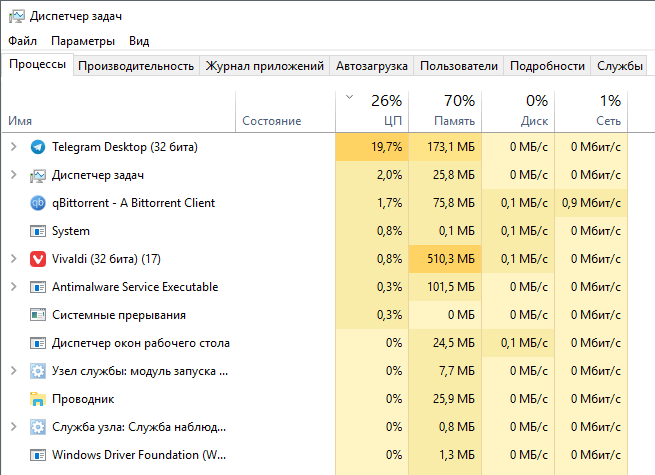Click the Проводник folder icon
Image resolution: width=655 pixels, height=475 pixels.
coord(38,399)
